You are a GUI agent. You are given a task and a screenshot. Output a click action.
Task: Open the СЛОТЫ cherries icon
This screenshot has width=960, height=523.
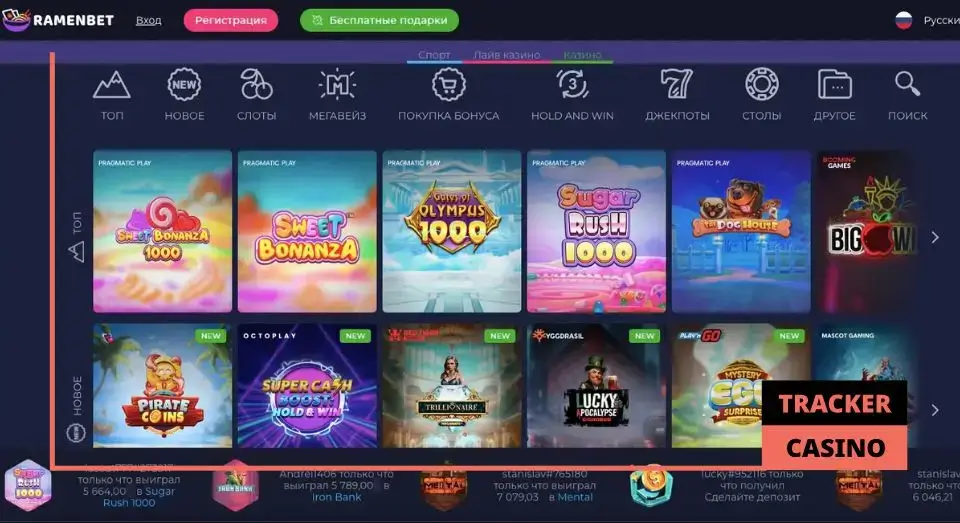click(x=256, y=85)
